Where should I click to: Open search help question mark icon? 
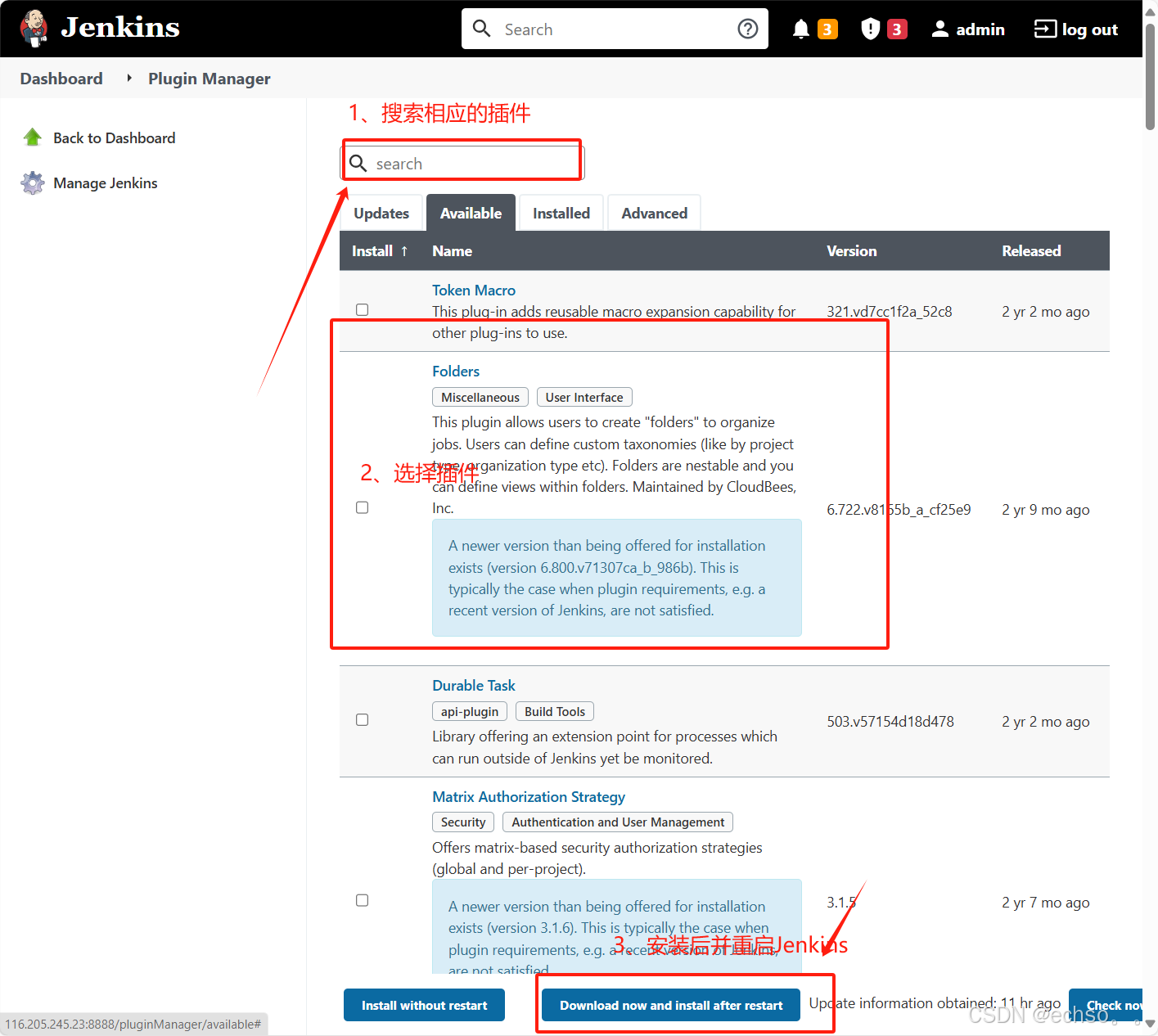(747, 29)
